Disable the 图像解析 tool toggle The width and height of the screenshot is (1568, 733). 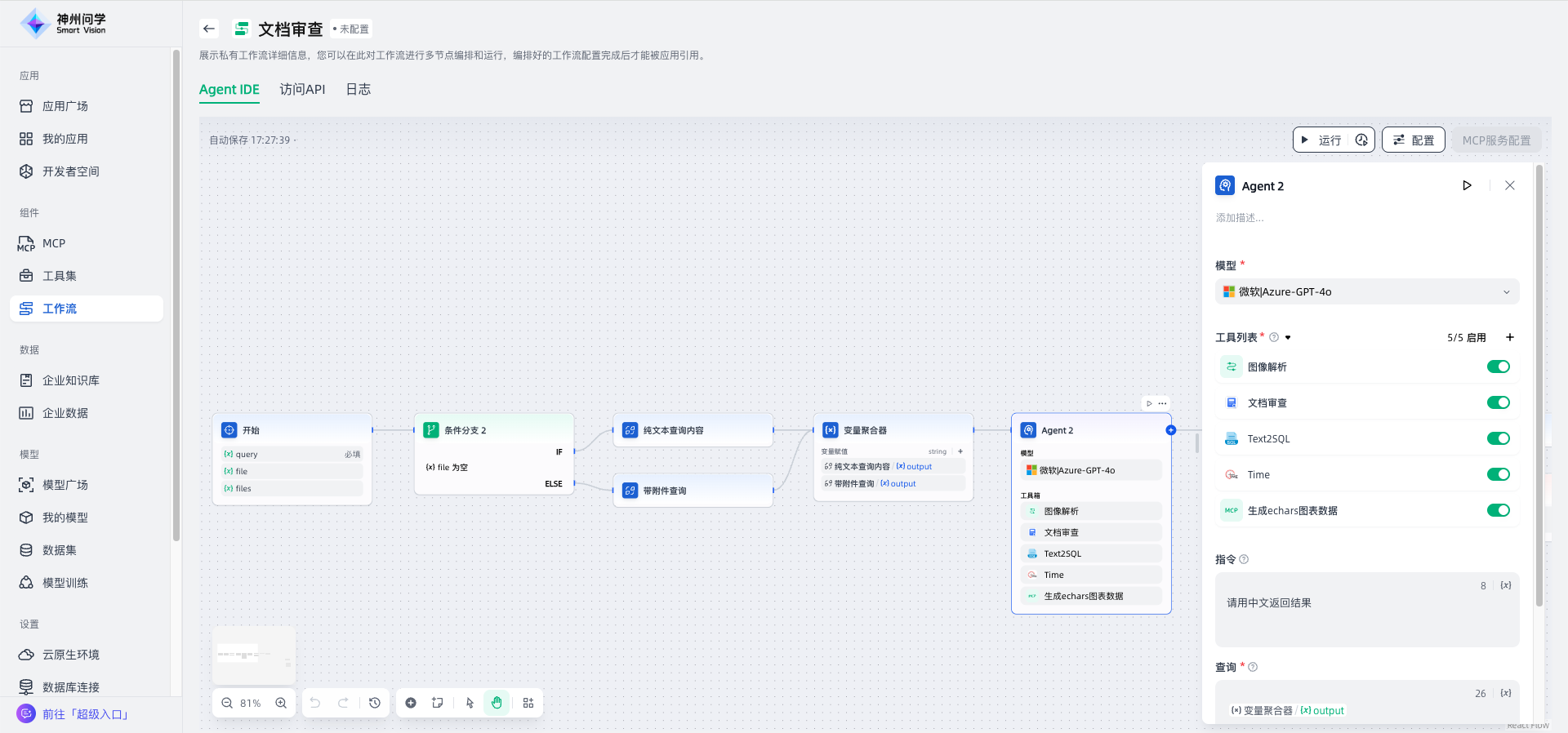click(x=1498, y=366)
